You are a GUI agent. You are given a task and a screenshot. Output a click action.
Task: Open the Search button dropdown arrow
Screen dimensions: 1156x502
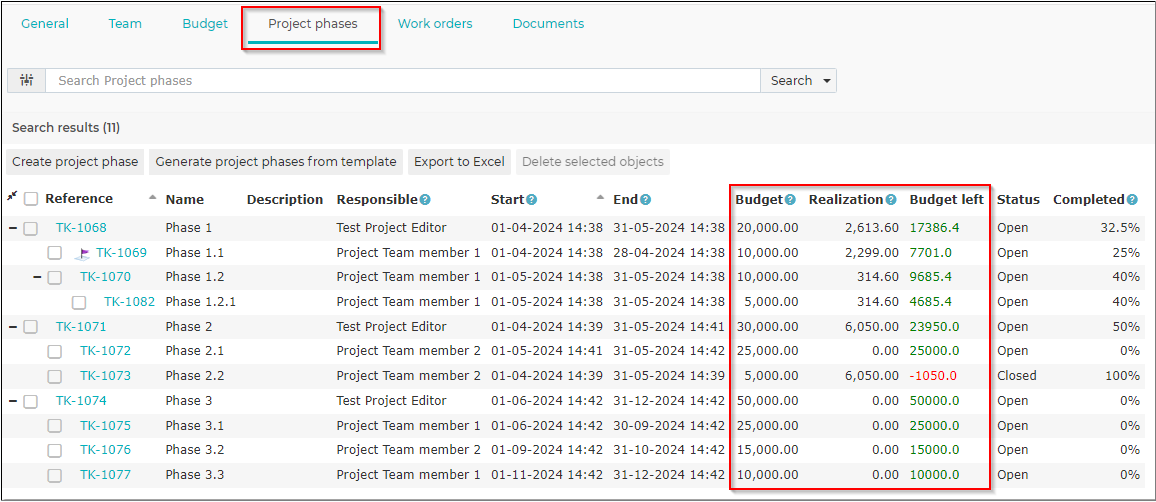tap(826, 81)
